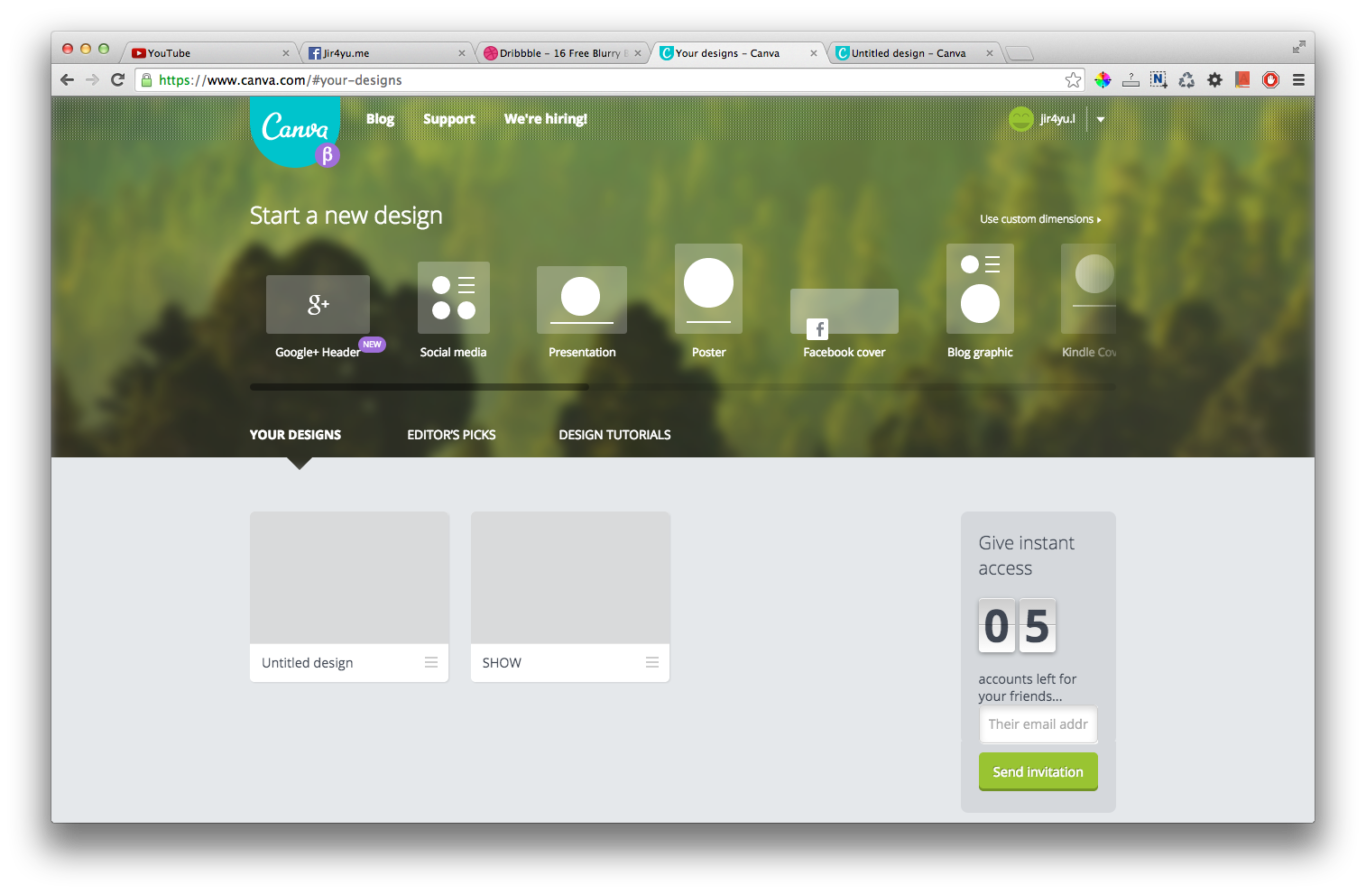Screen dimensions: 1366x894
Task: Open the We're hiring! link
Action: (x=546, y=119)
